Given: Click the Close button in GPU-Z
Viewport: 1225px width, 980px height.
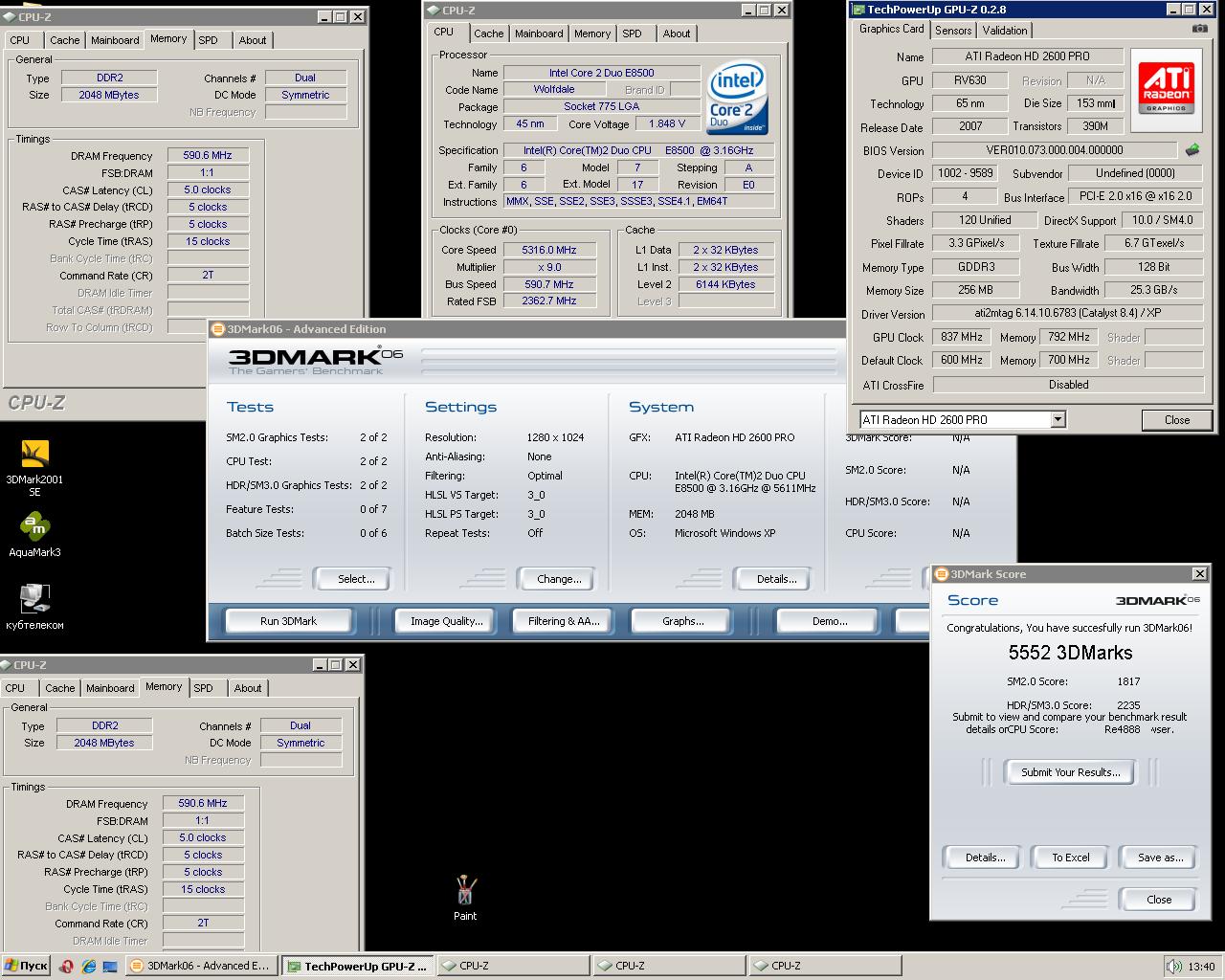Looking at the screenshot, I should click(x=1177, y=420).
